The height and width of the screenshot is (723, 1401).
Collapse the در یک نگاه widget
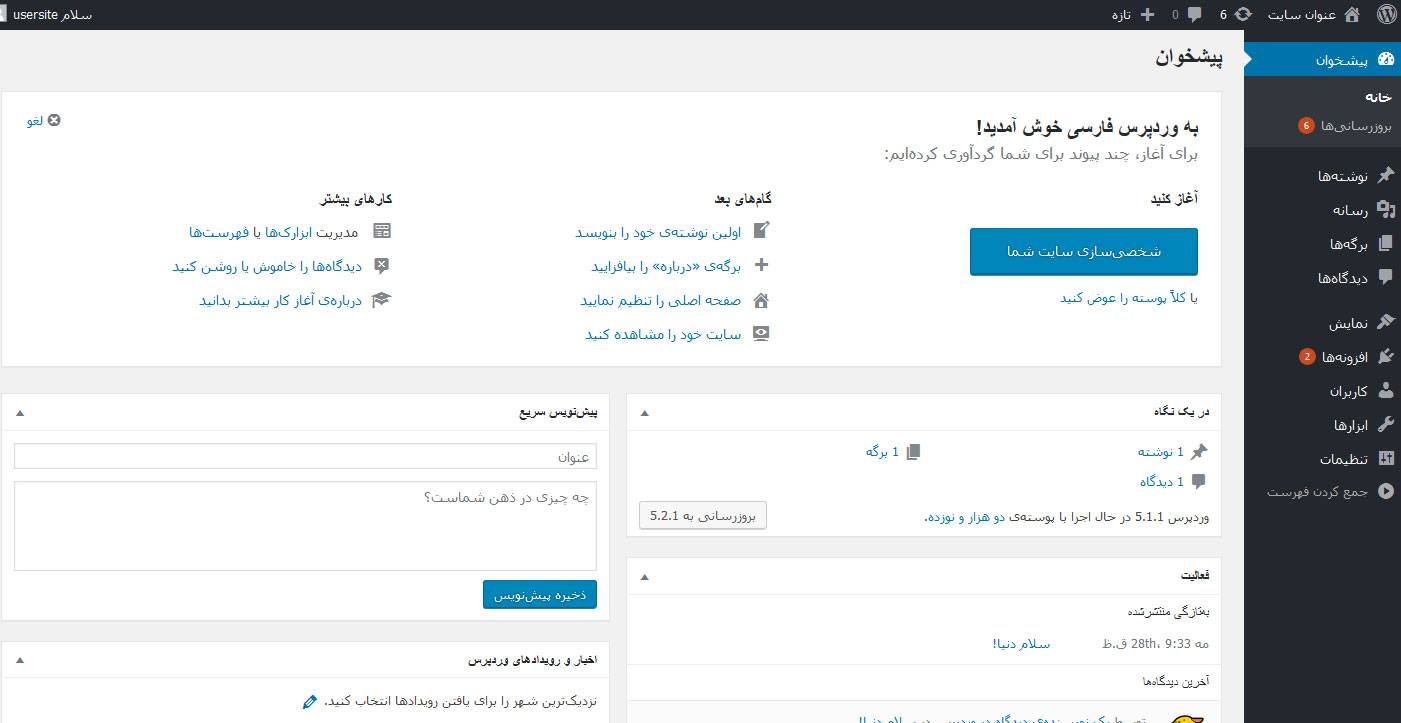[x=644, y=412]
